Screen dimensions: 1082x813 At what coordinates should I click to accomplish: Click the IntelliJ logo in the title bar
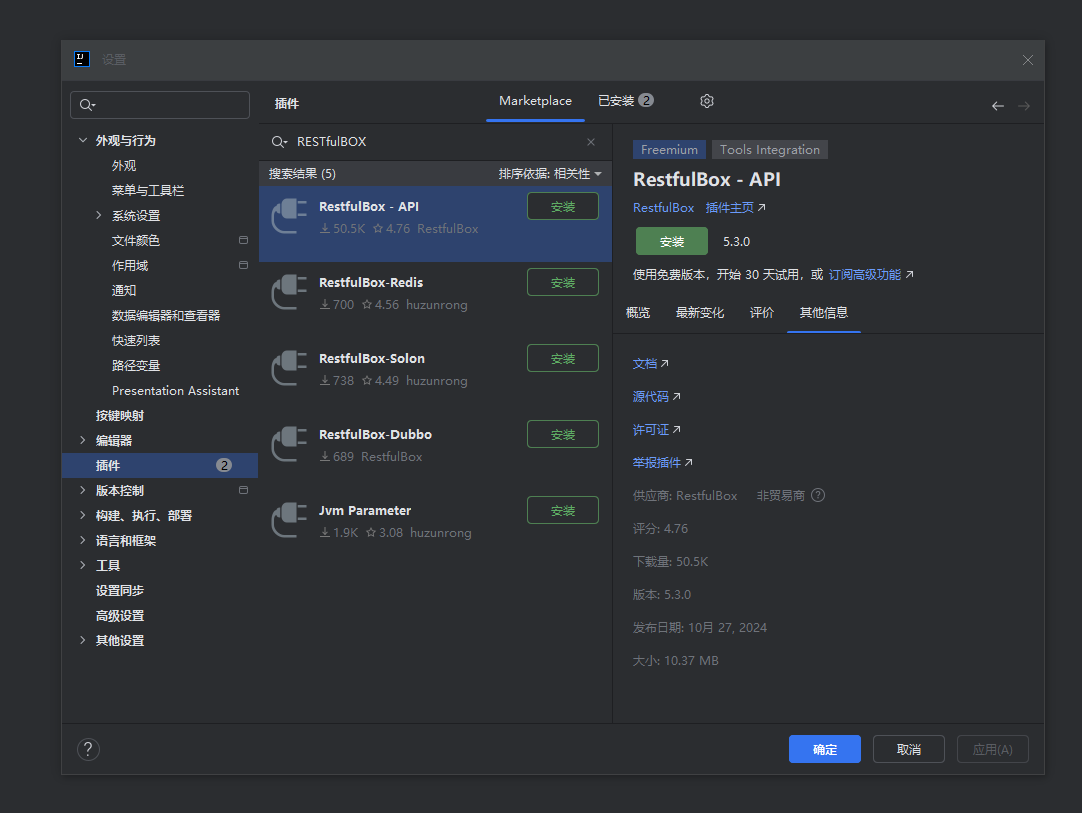click(x=82, y=59)
